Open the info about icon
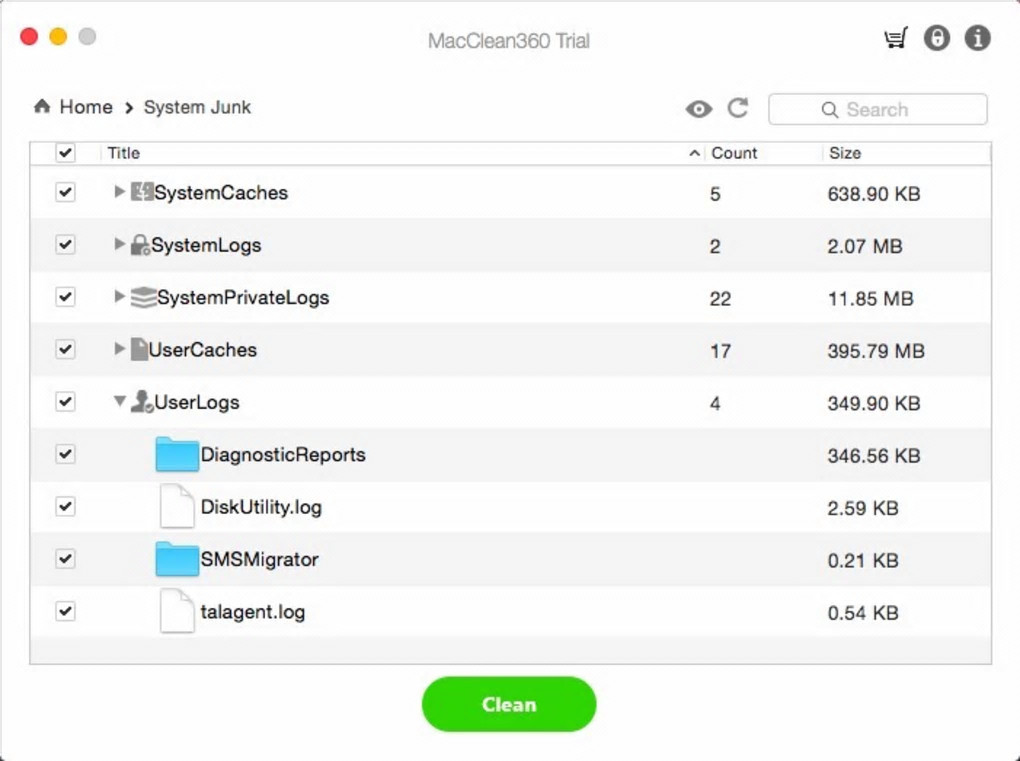1020x761 pixels. [x=977, y=38]
